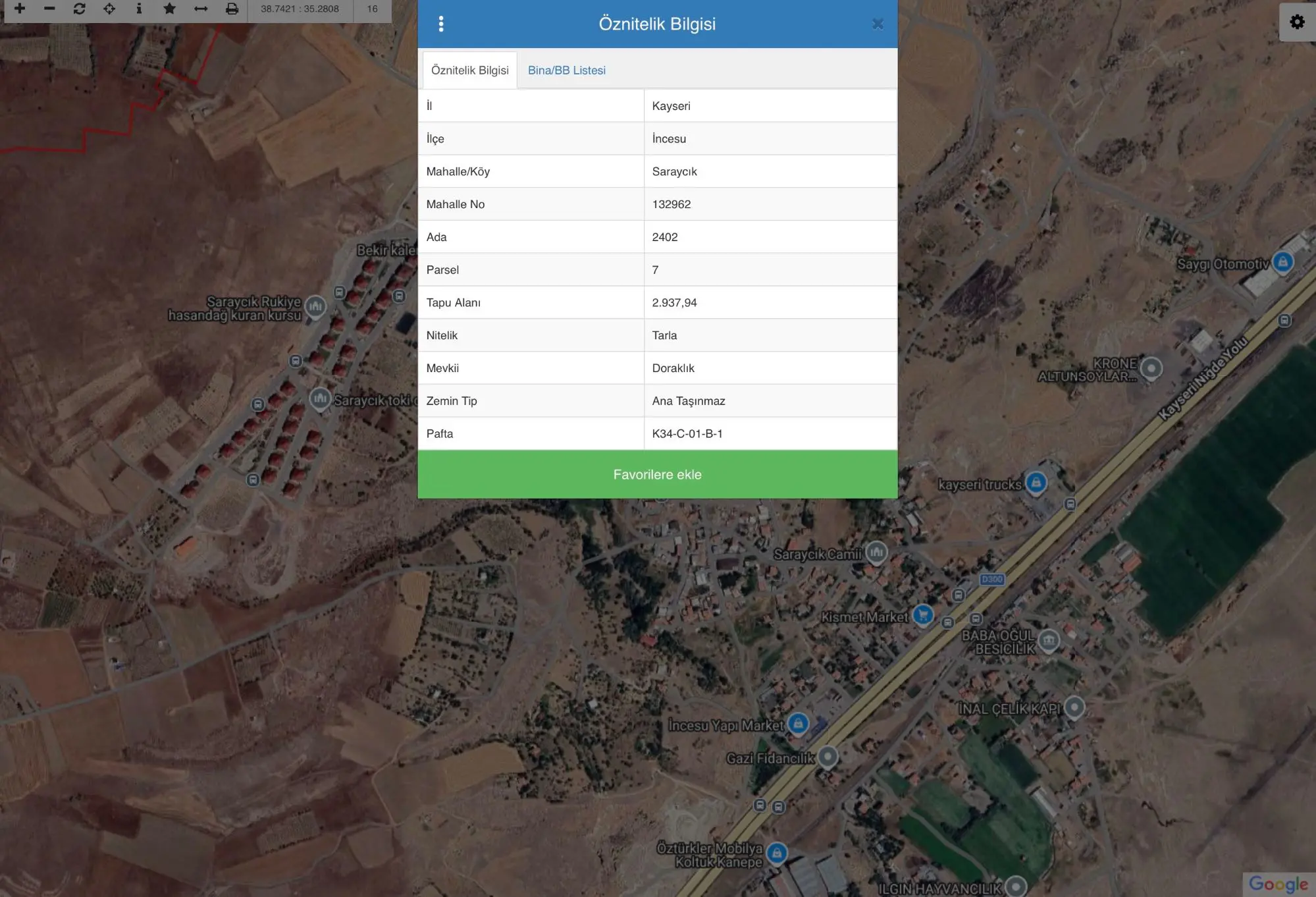Print the map via the printer icon
1316x897 pixels.
(x=232, y=9)
